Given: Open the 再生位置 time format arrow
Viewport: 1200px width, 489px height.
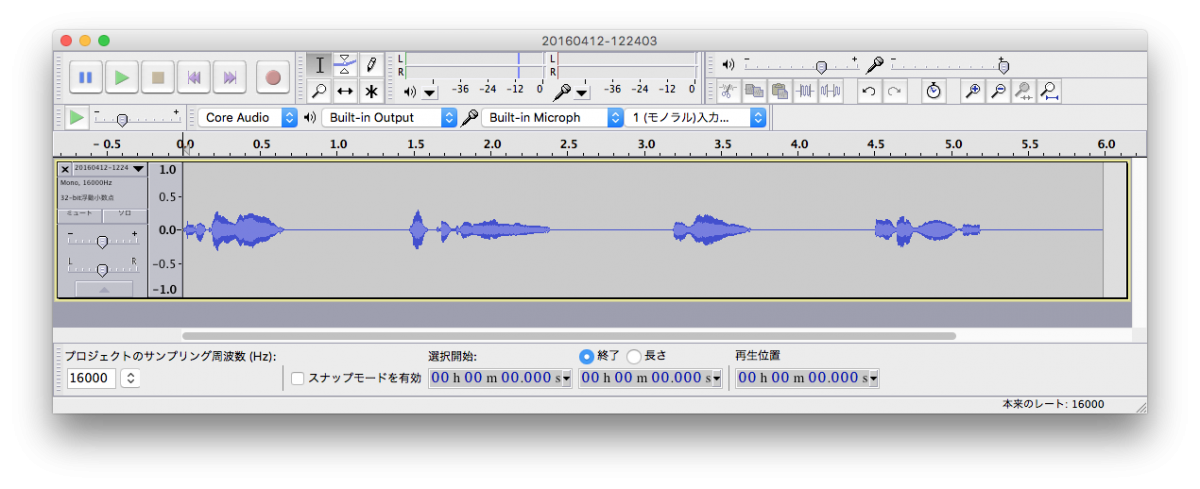Looking at the screenshot, I should click(x=873, y=378).
